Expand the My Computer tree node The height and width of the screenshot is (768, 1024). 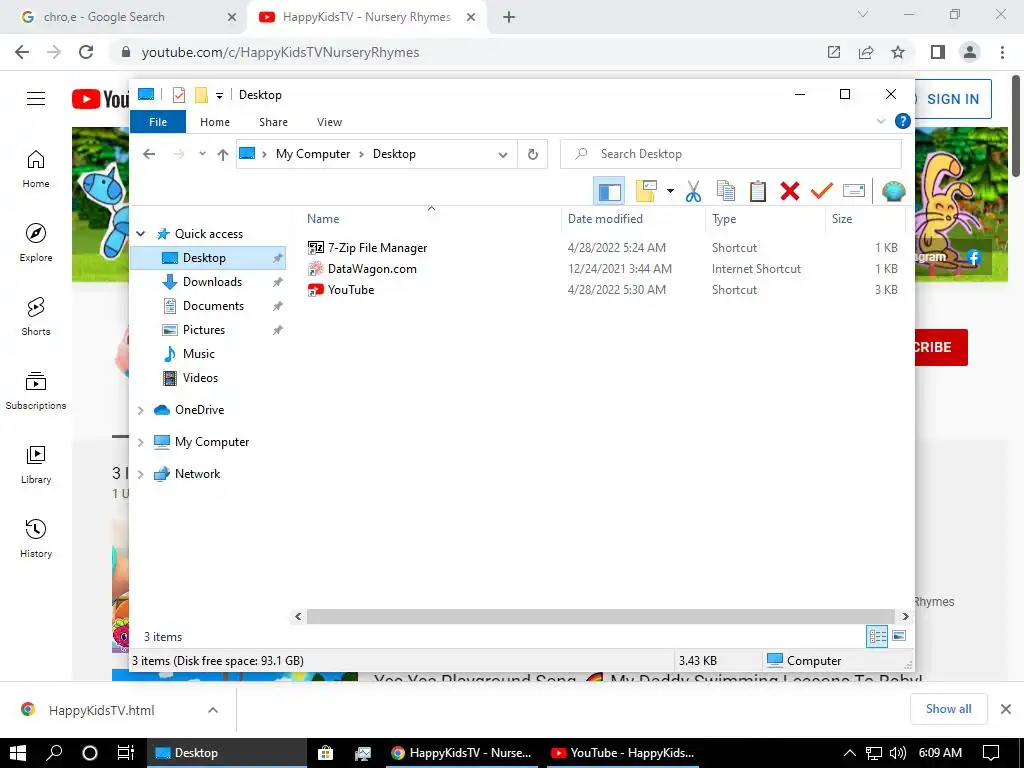[141, 442]
